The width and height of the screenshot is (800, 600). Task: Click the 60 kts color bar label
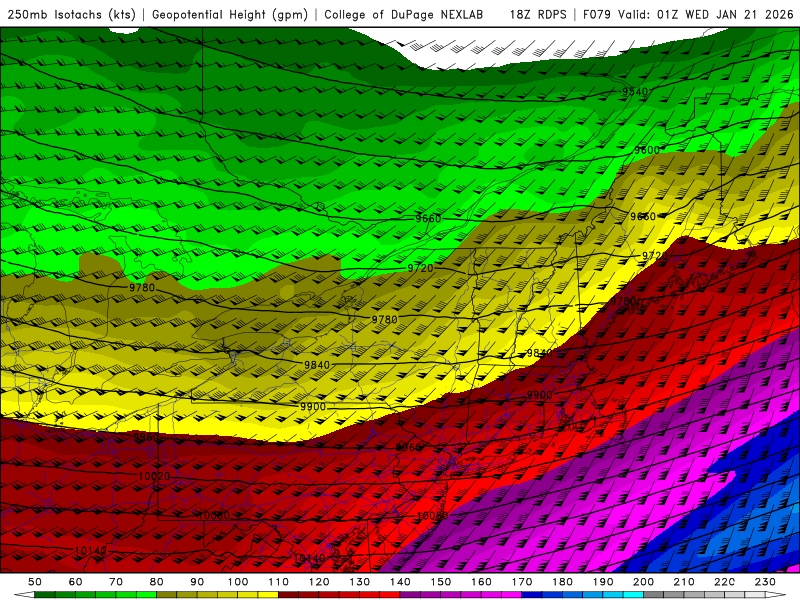click(76, 582)
